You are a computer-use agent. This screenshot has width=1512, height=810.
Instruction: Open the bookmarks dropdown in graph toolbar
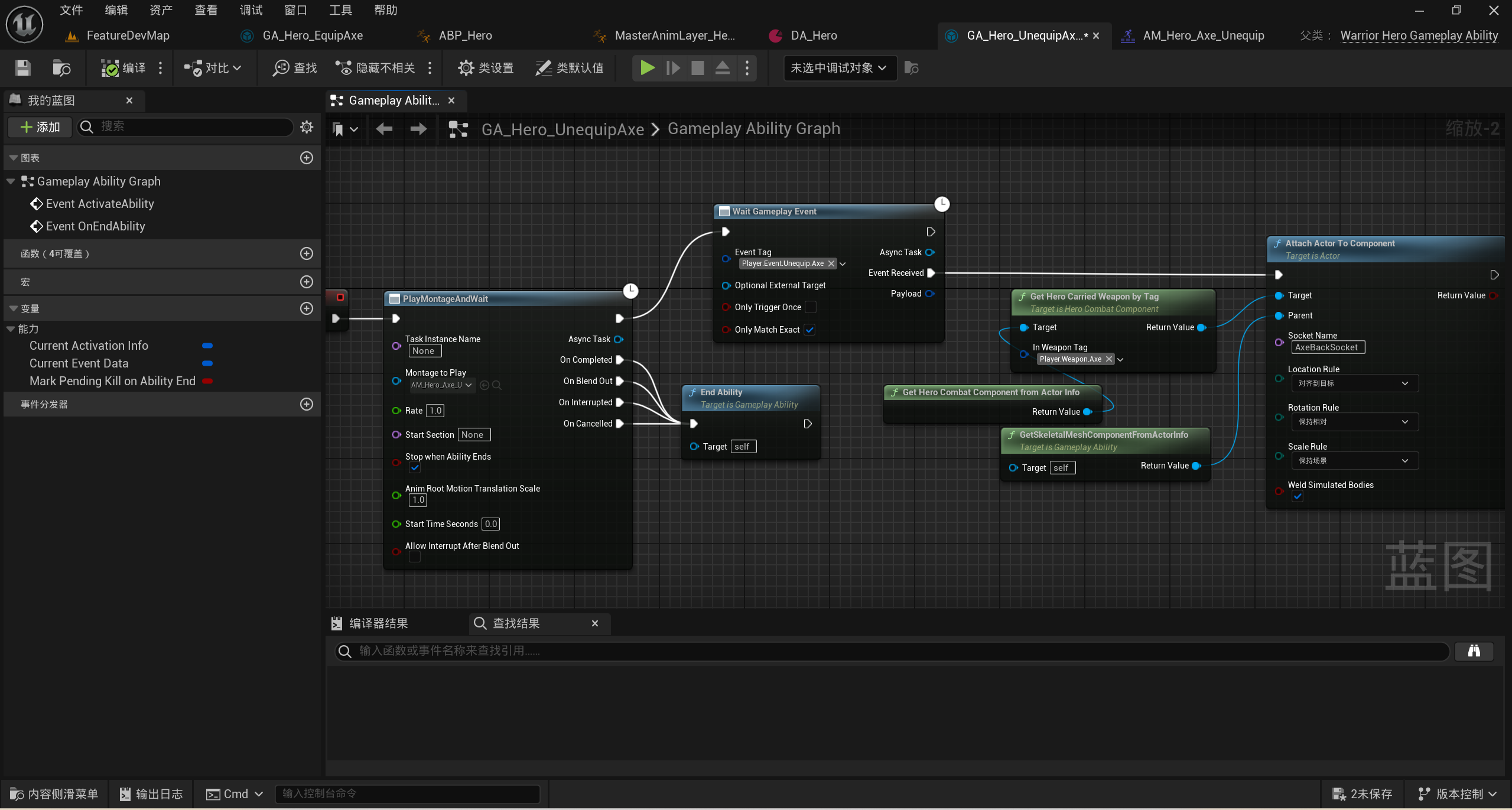click(x=345, y=129)
